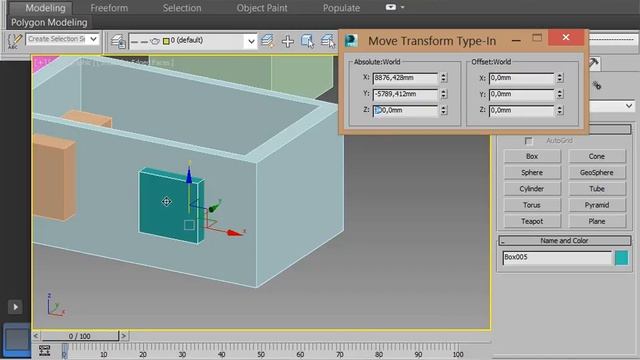Click the Offset X value spinner
Viewport: 640px width, 360px height.
click(x=560, y=78)
